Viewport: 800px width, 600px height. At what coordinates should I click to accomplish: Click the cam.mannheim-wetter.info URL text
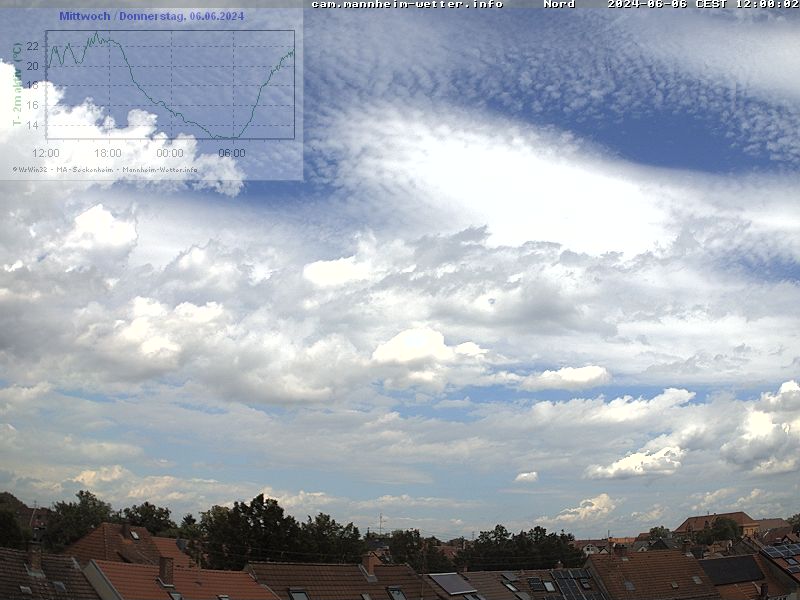click(407, 4)
